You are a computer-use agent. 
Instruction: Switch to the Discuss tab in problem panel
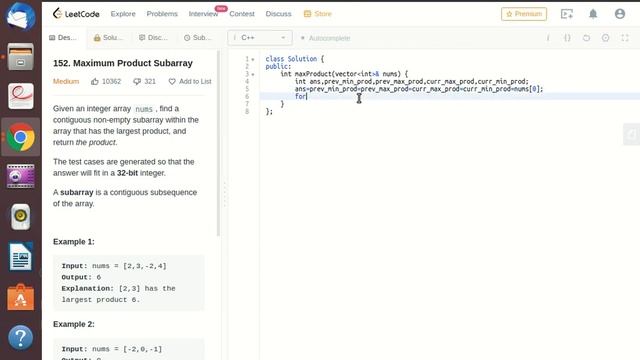153,38
